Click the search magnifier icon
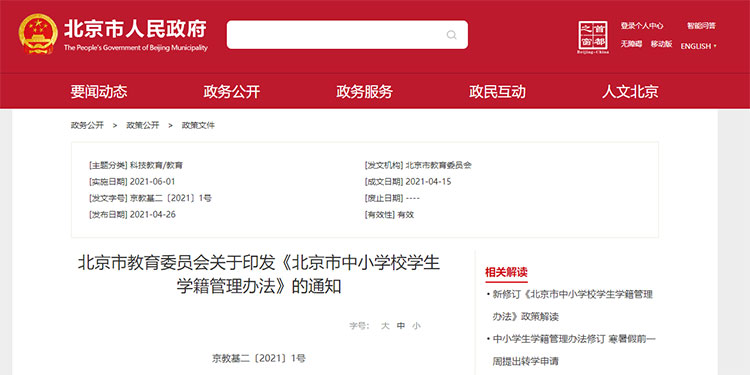The image size is (750, 375). [x=451, y=35]
